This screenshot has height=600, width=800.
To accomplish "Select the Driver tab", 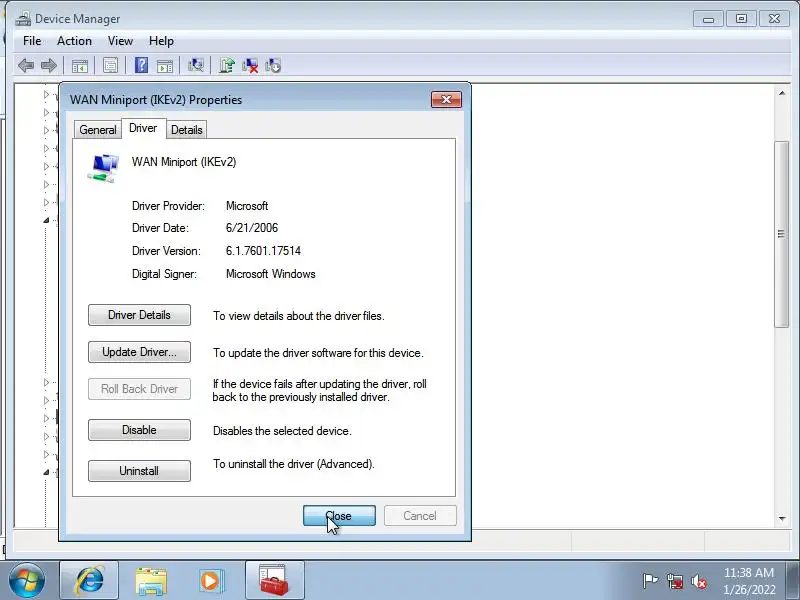I will click(143, 128).
